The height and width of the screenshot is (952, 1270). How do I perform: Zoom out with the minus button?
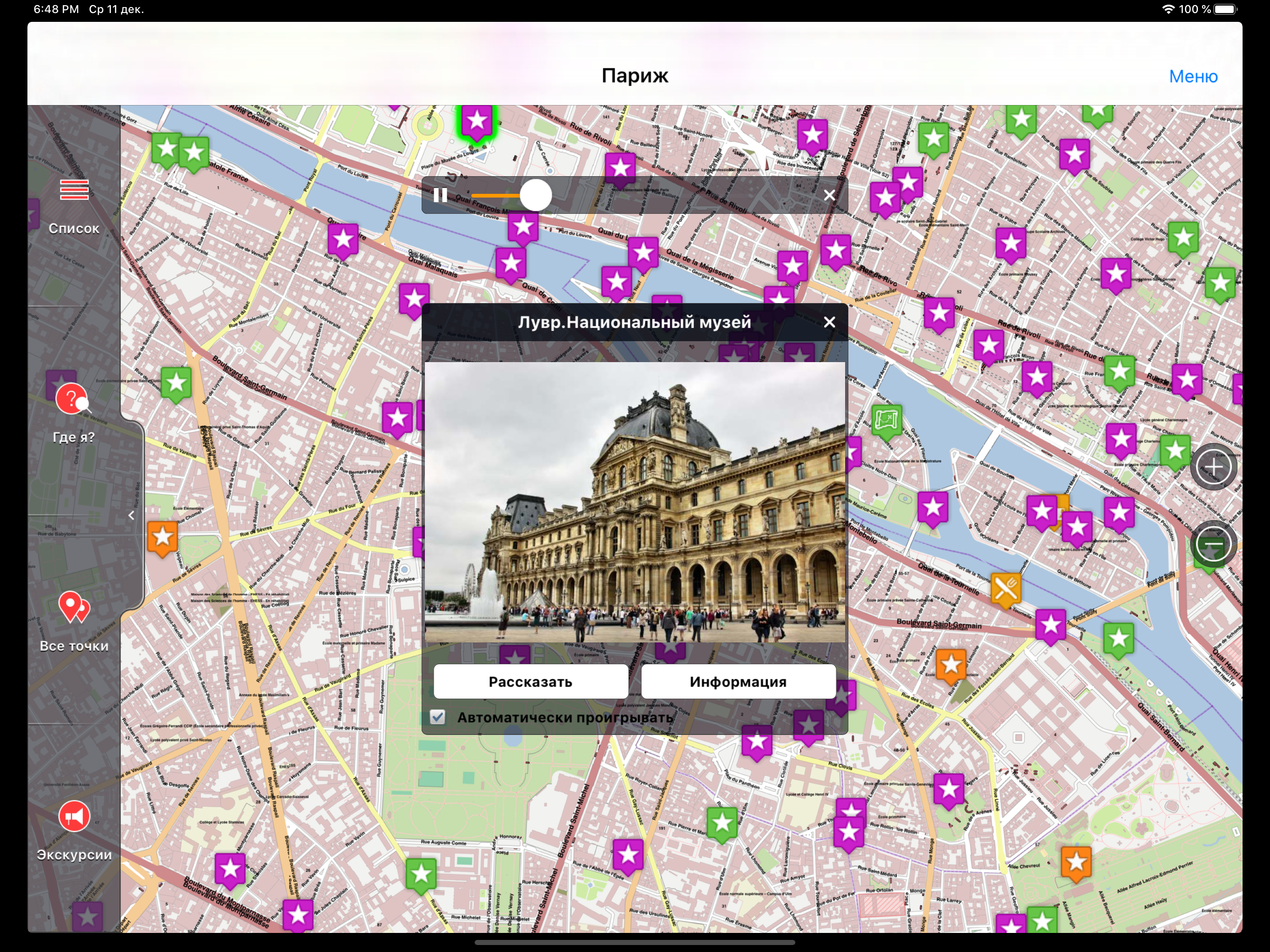pyautogui.click(x=1213, y=544)
